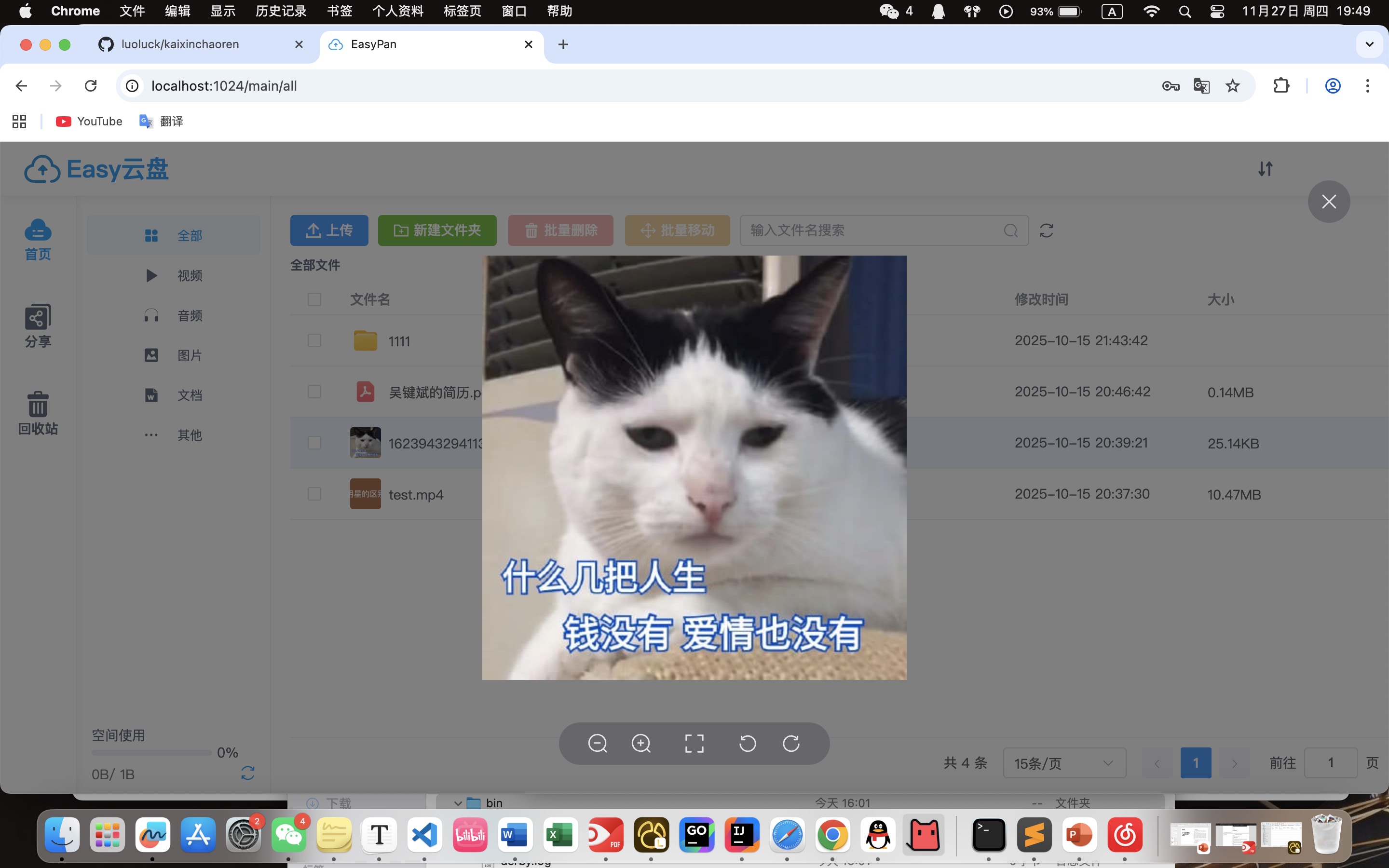This screenshot has height=868, width=1389.
Task: Toggle the select-all header checkbox
Action: click(x=314, y=299)
